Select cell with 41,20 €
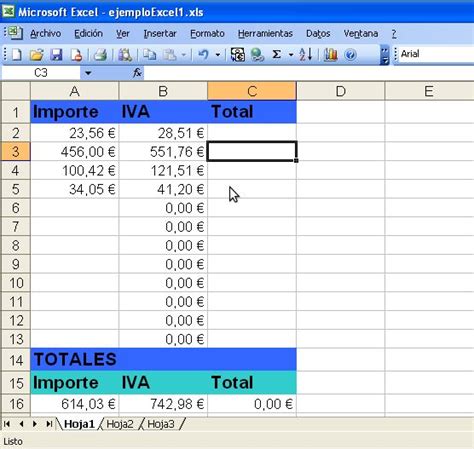 pyautogui.click(x=163, y=189)
